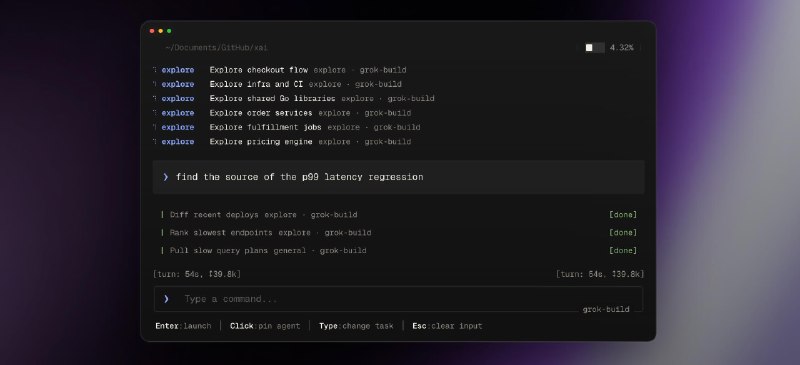Click the yellow minimize window button
Image resolution: width=800 pixels, height=365 pixels.
coord(160,31)
